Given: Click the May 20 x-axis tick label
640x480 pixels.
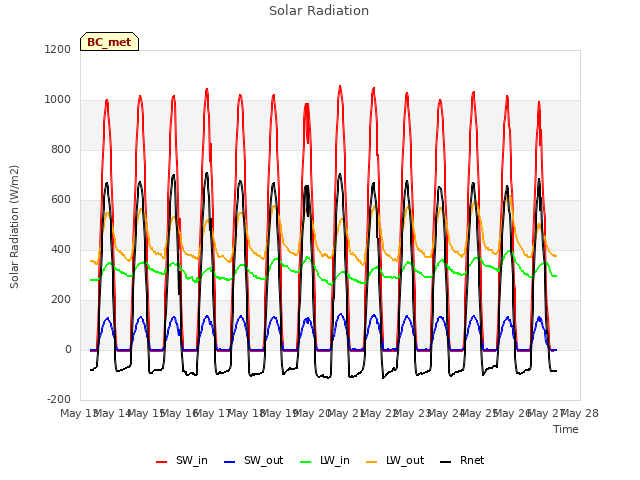Looking at the screenshot, I should (x=313, y=413).
